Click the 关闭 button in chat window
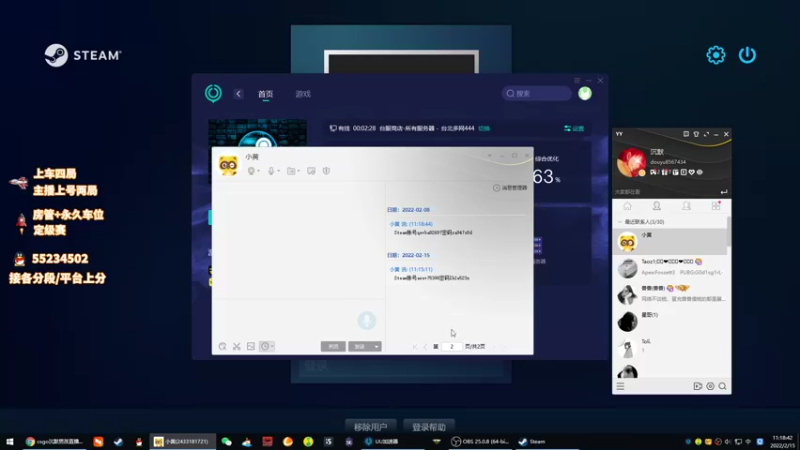Viewport: 800px width, 450px height. pyautogui.click(x=333, y=346)
